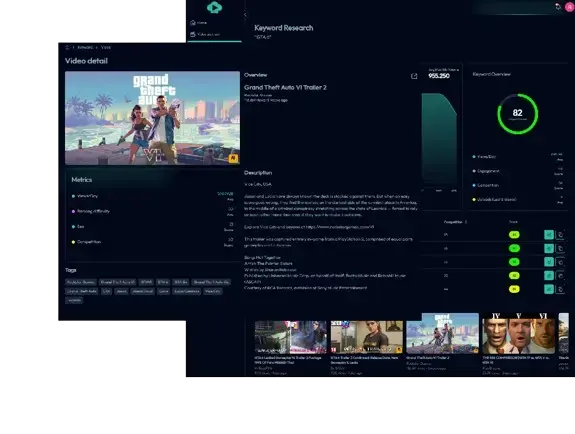Click the last row's yellow score badge
This screenshot has width=575, height=434.
(x=514, y=289)
